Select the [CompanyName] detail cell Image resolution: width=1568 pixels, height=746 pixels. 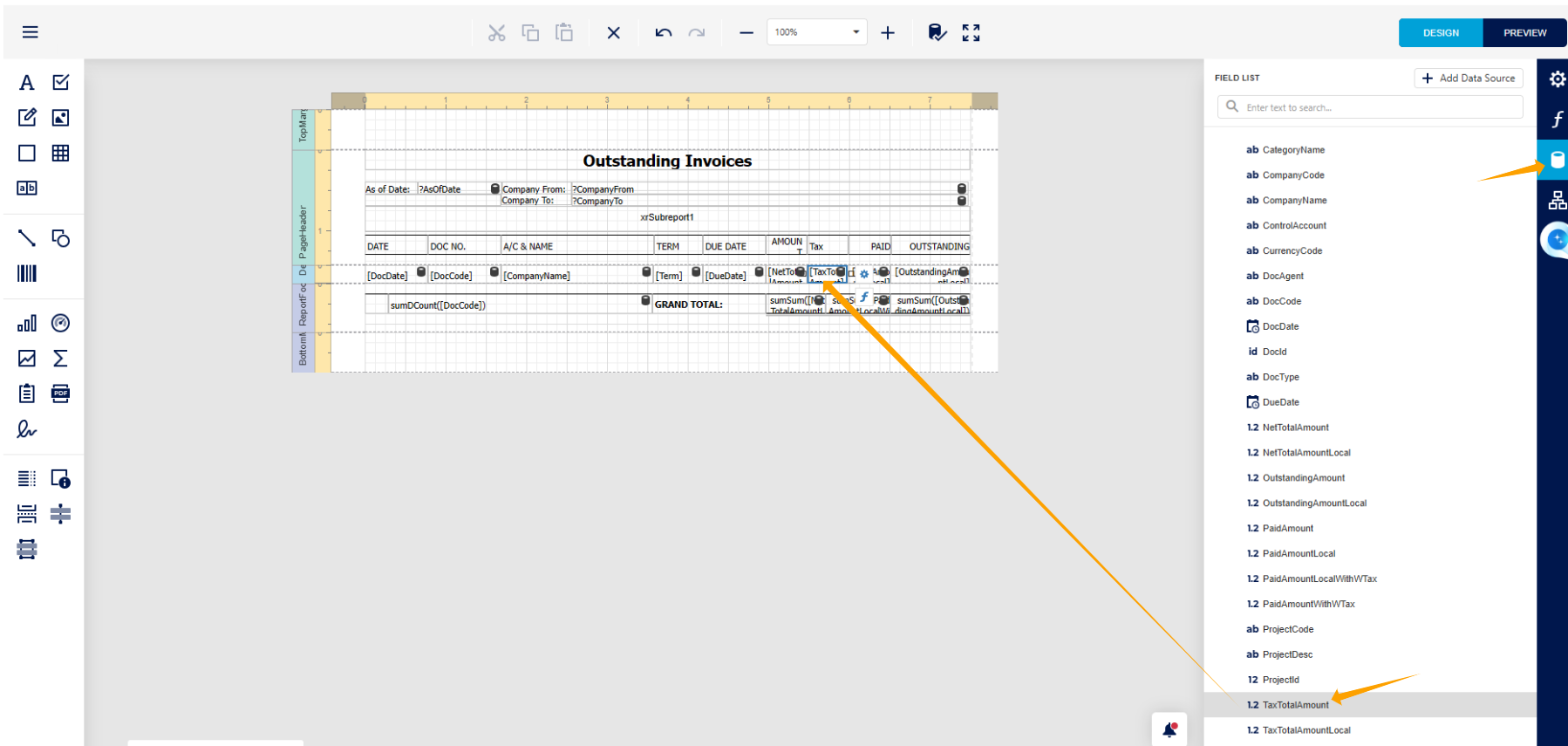pos(576,275)
